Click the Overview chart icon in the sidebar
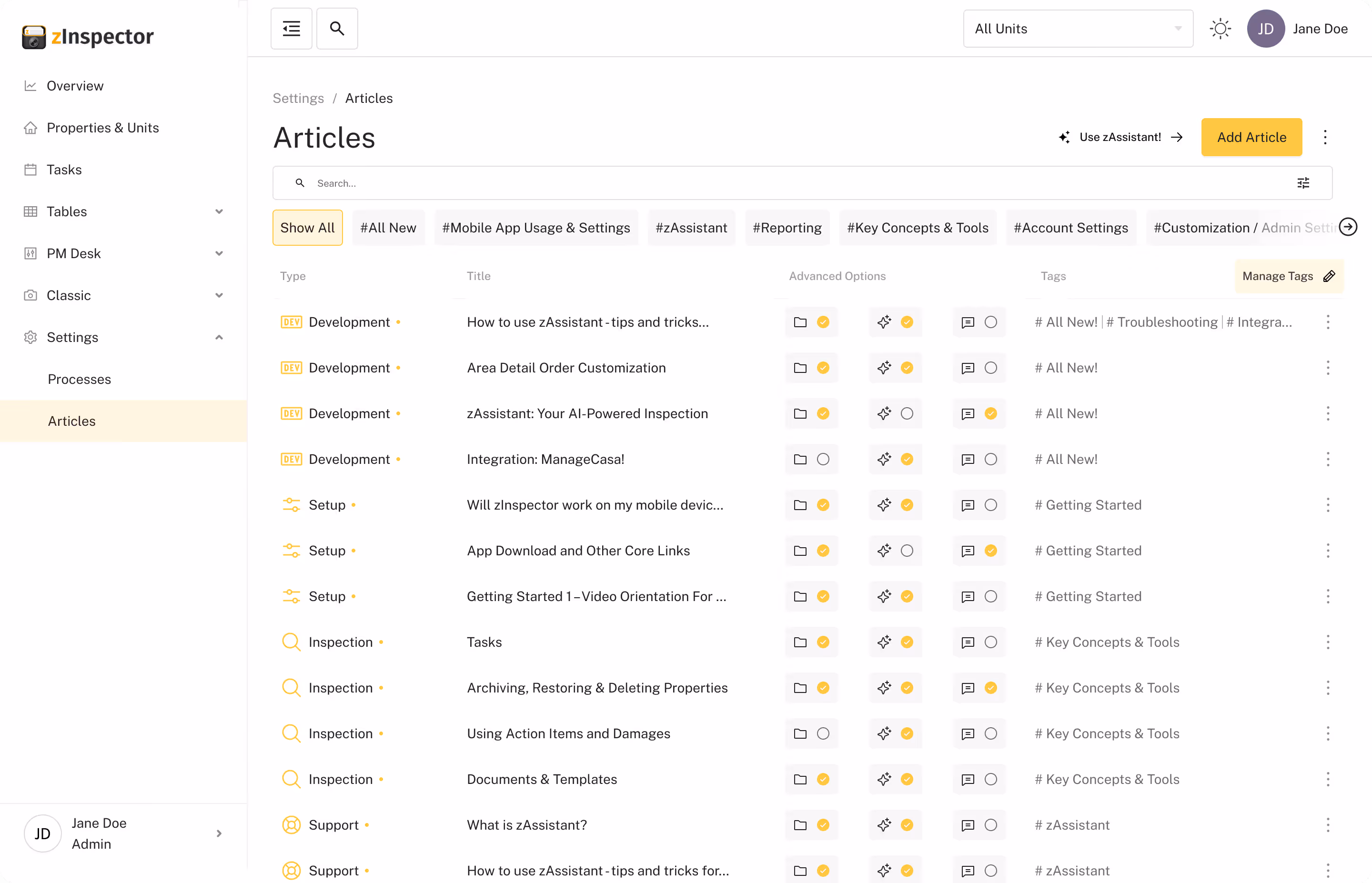This screenshot has width=1372, height=883. [30, 86]
